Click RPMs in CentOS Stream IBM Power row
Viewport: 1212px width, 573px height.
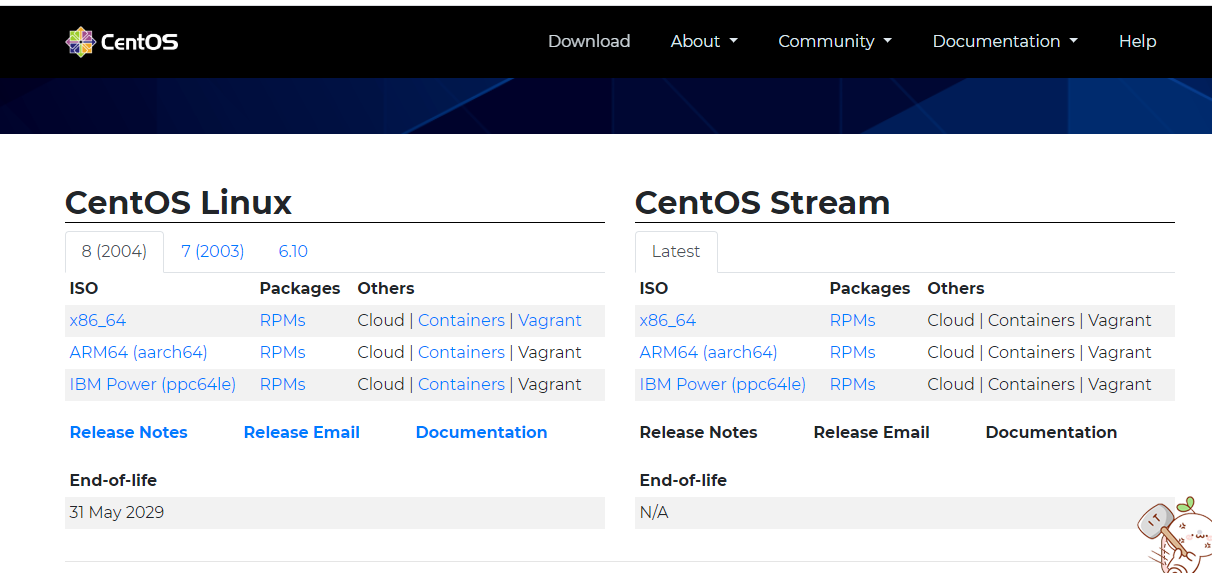852,384
